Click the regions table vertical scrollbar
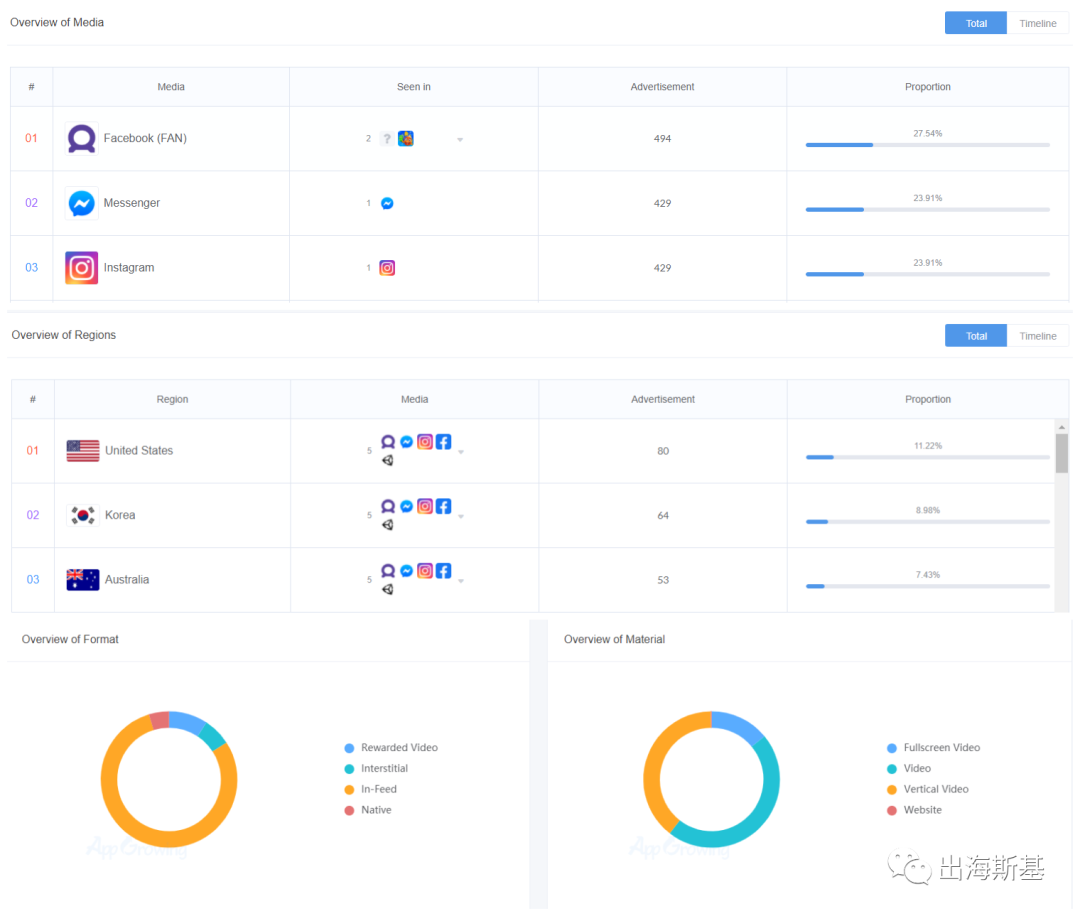This screenshot has width=1080, height=916. click(x=1061, y=452)
